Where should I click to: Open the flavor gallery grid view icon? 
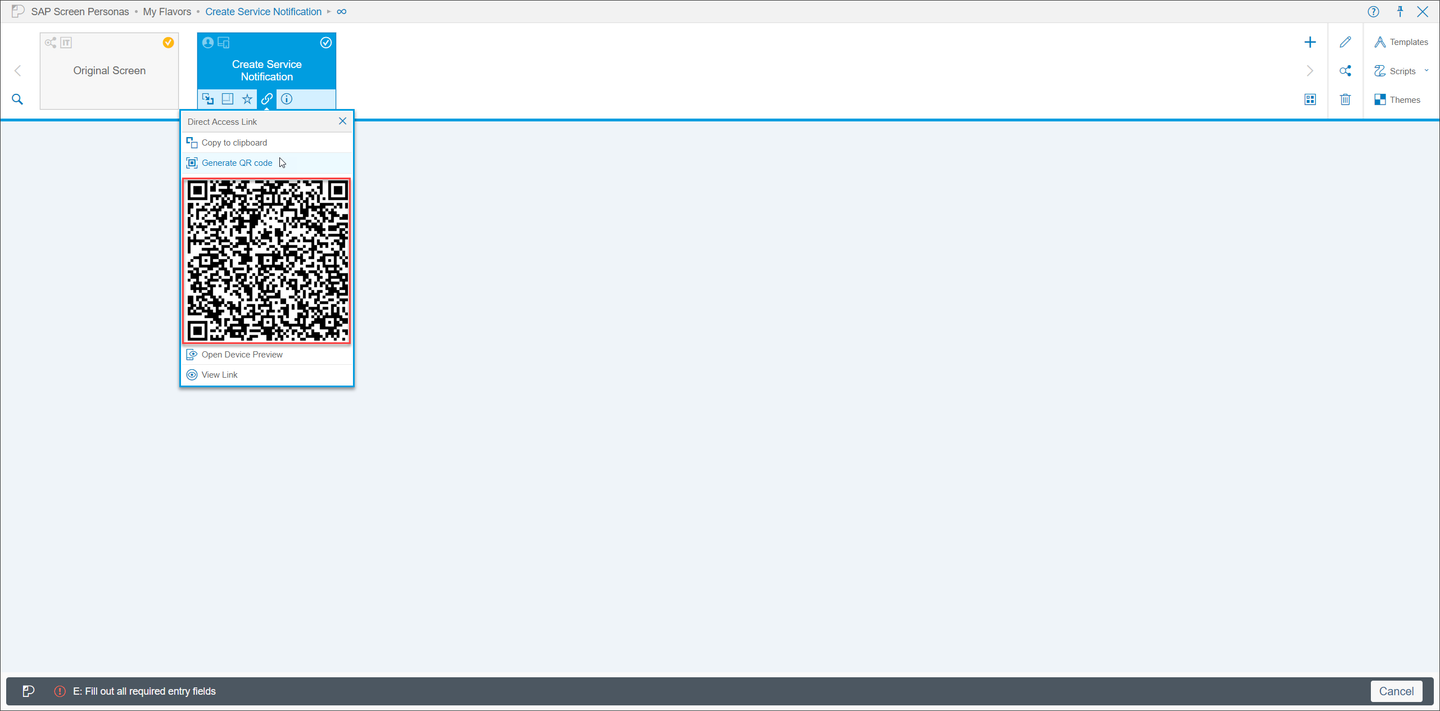[x=1310, y=99]
